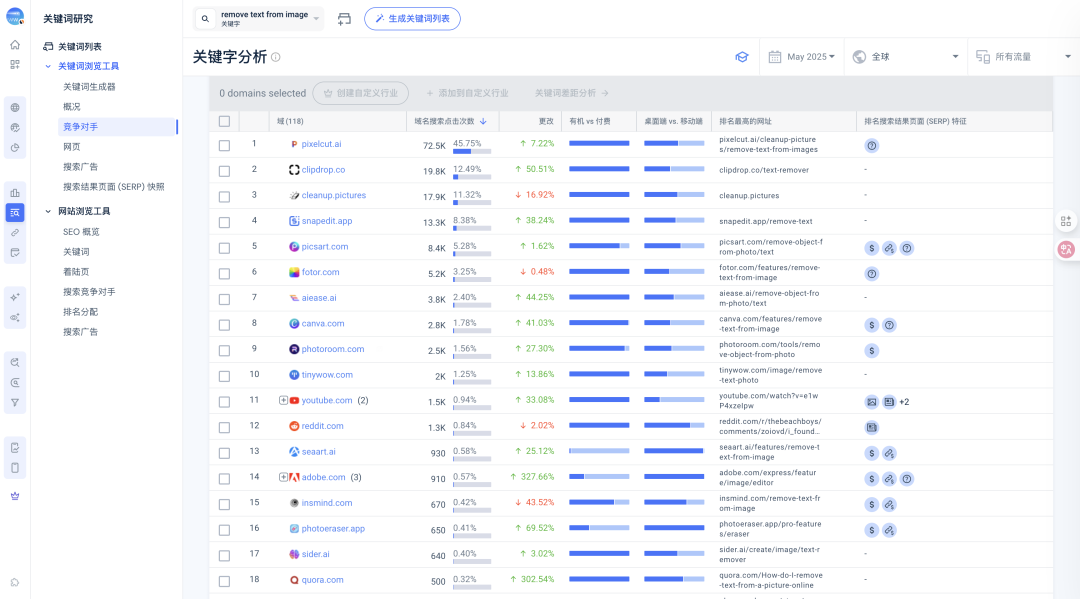Click reddit.com row SERP feature icon
1080x599 pixels.
(871, 428)
